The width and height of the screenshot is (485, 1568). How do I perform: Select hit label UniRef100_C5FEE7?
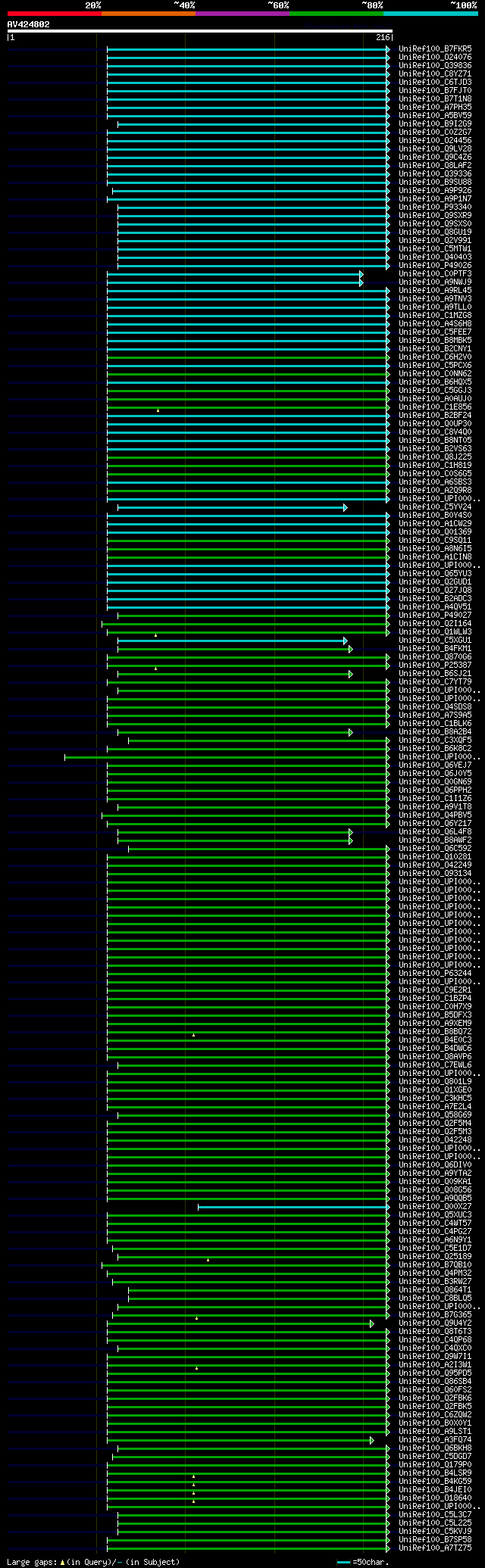pyautogui.click(x=435, y=332)
